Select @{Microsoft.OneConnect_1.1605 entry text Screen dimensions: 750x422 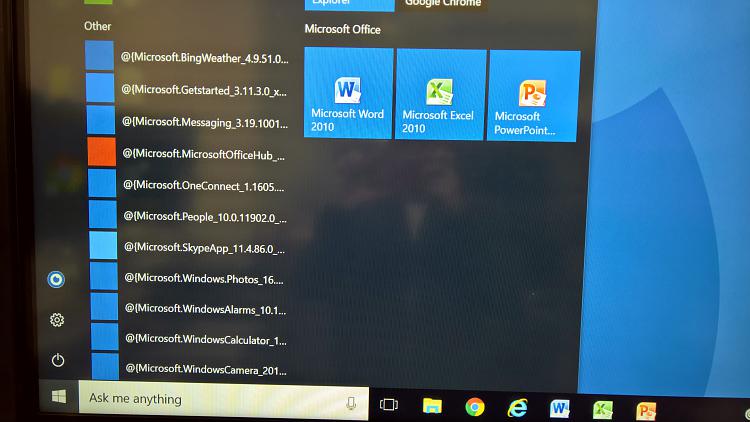click(203, 186)
